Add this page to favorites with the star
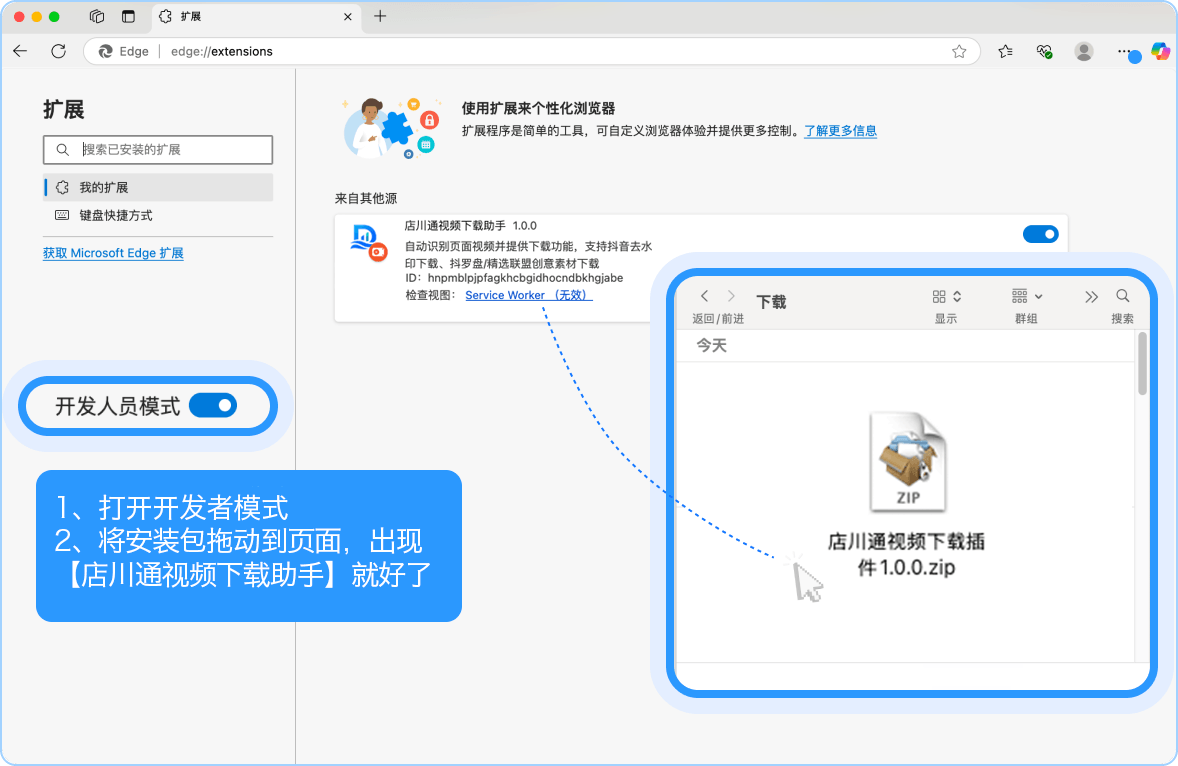Viewport: 1178px width, 766px height. 959,51
